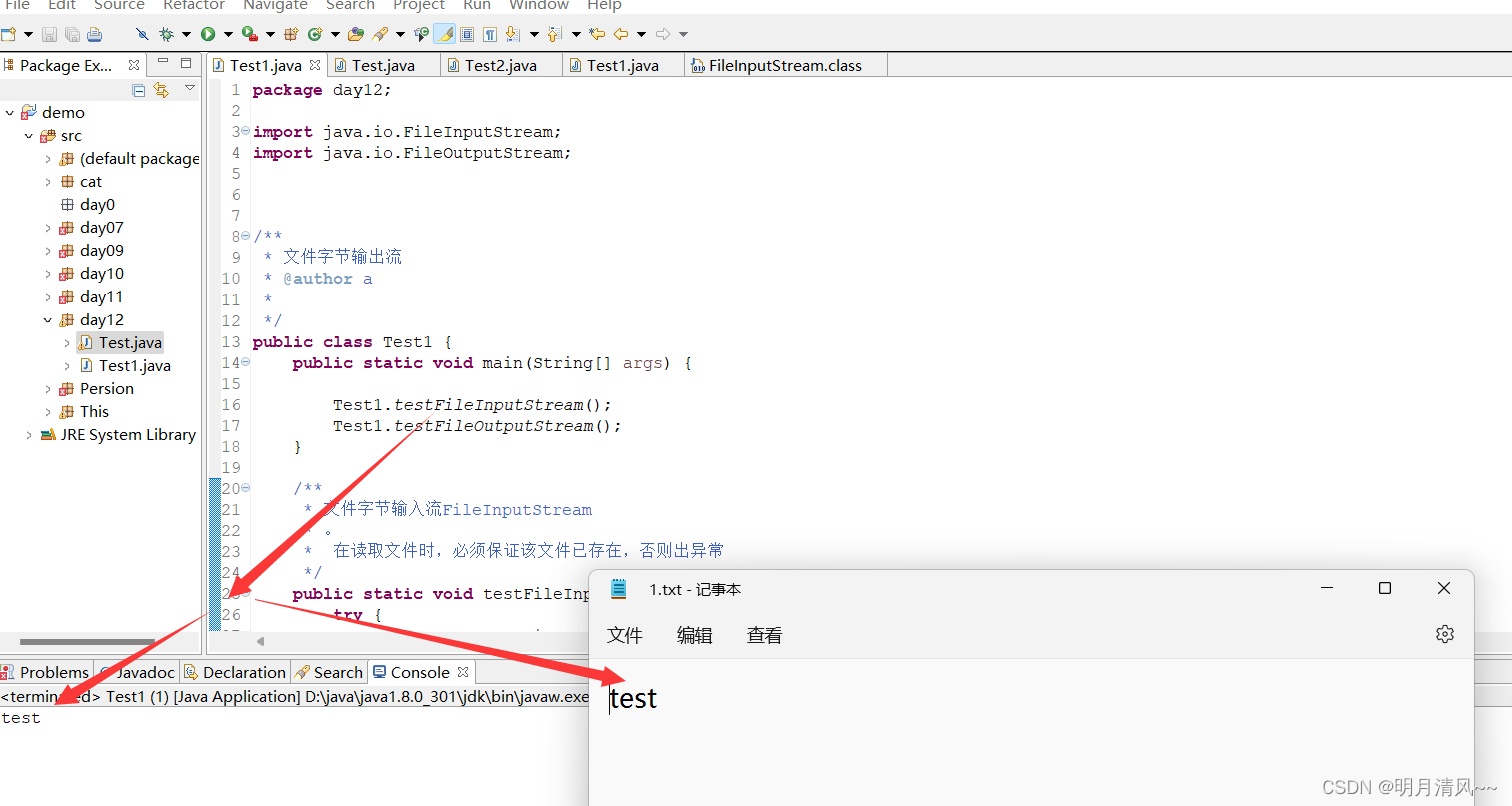Click Last Edit Location icon
Image resolution: width=1512 pixels, height=806 pixels.
click(597, 34)
